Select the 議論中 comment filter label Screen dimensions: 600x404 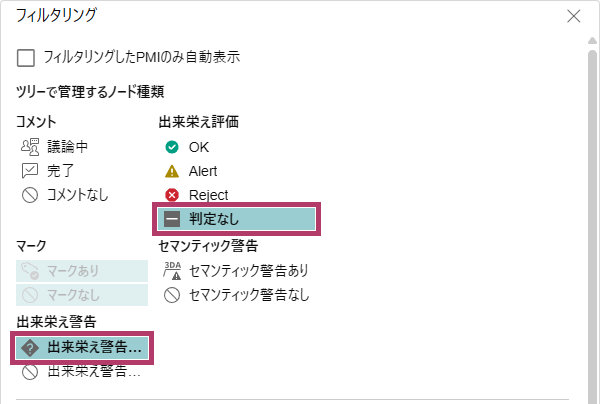pyautogui.click(x=68, y=146)
